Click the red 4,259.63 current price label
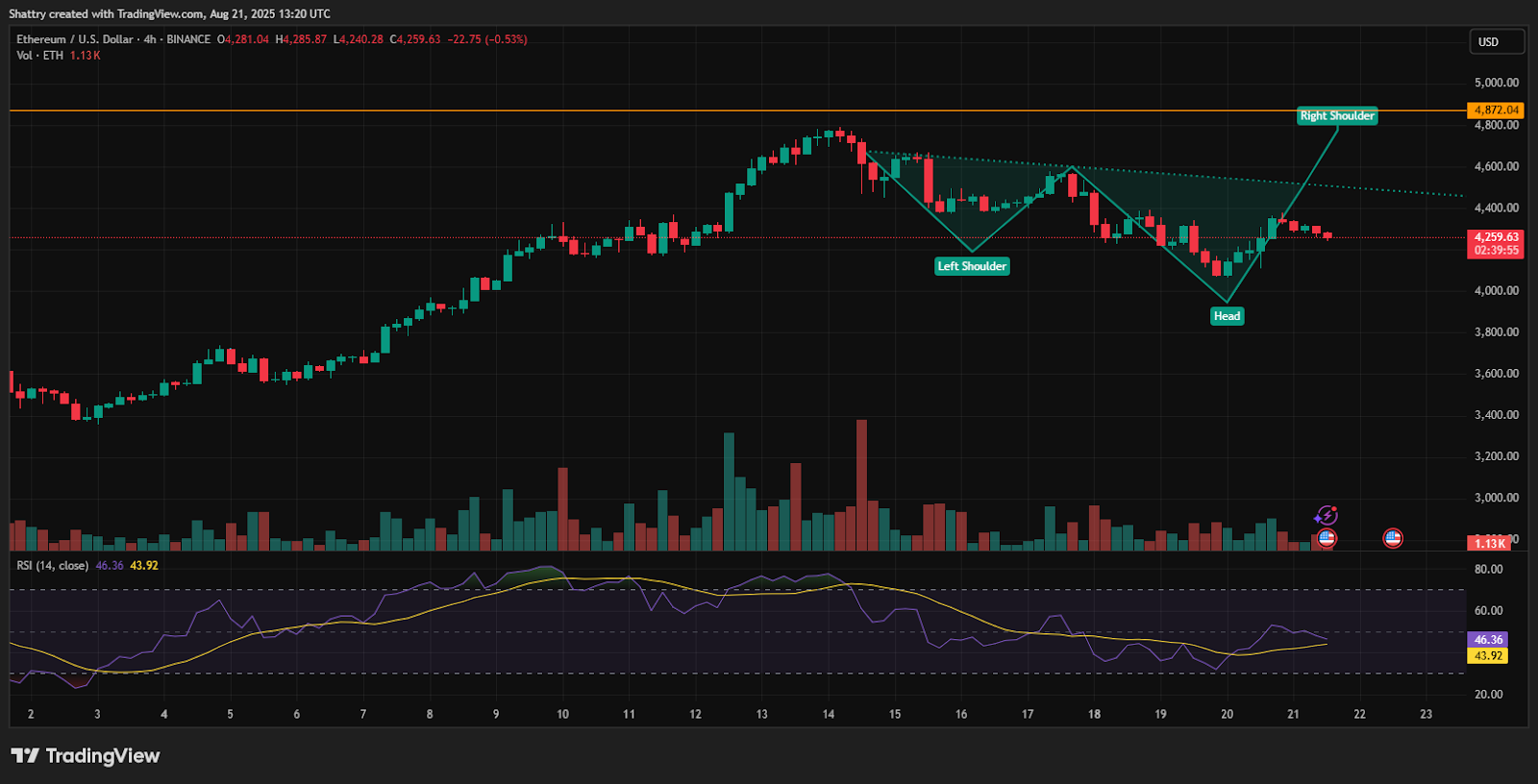The height and width of the screenshot is (784, 1538). click(1496, 243)
